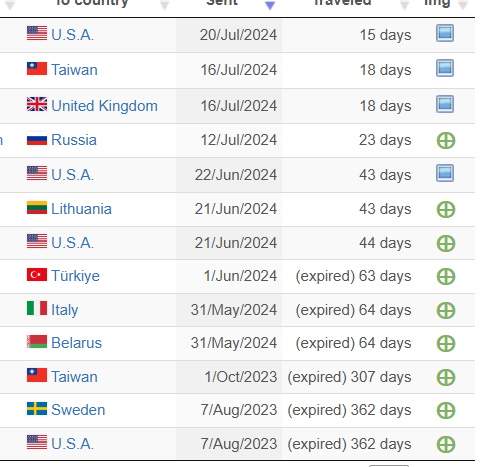Screen dimensions: 485x467
Task: Open image icon for 22/Jun/2024 U.S.A. card
Action: coord(445,173)
